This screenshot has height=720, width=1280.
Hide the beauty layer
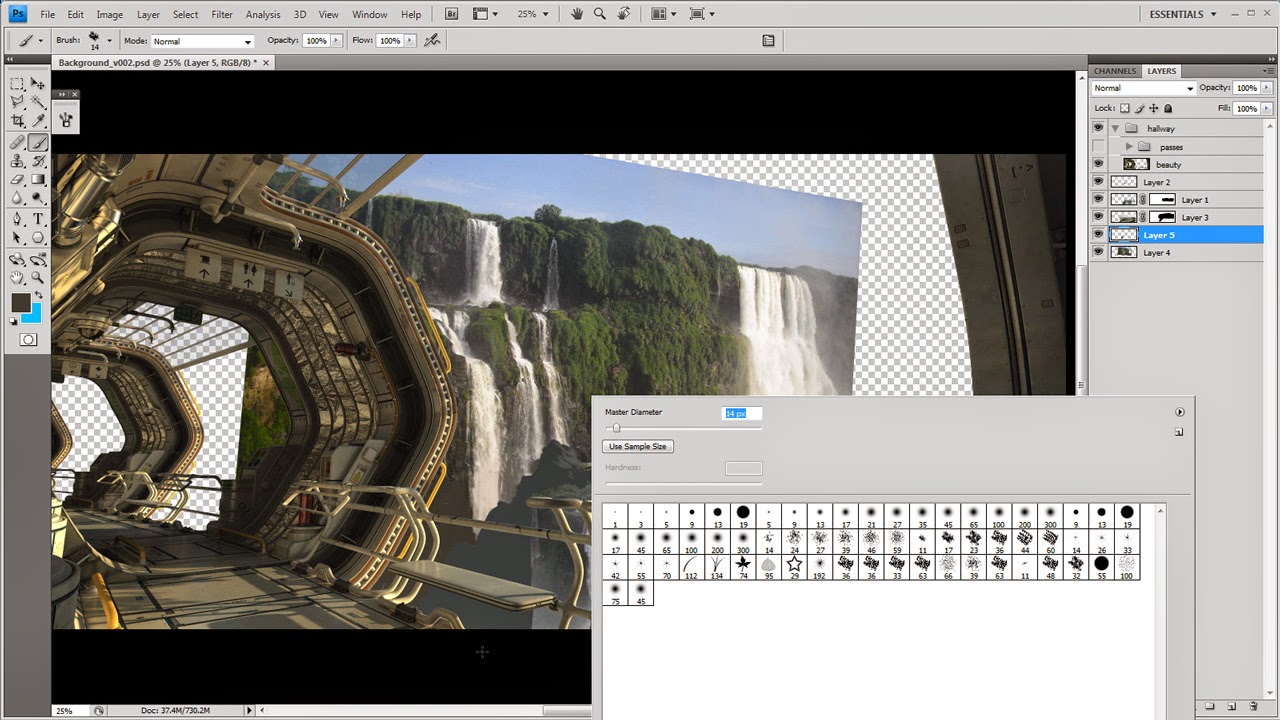coord(1098,164)
